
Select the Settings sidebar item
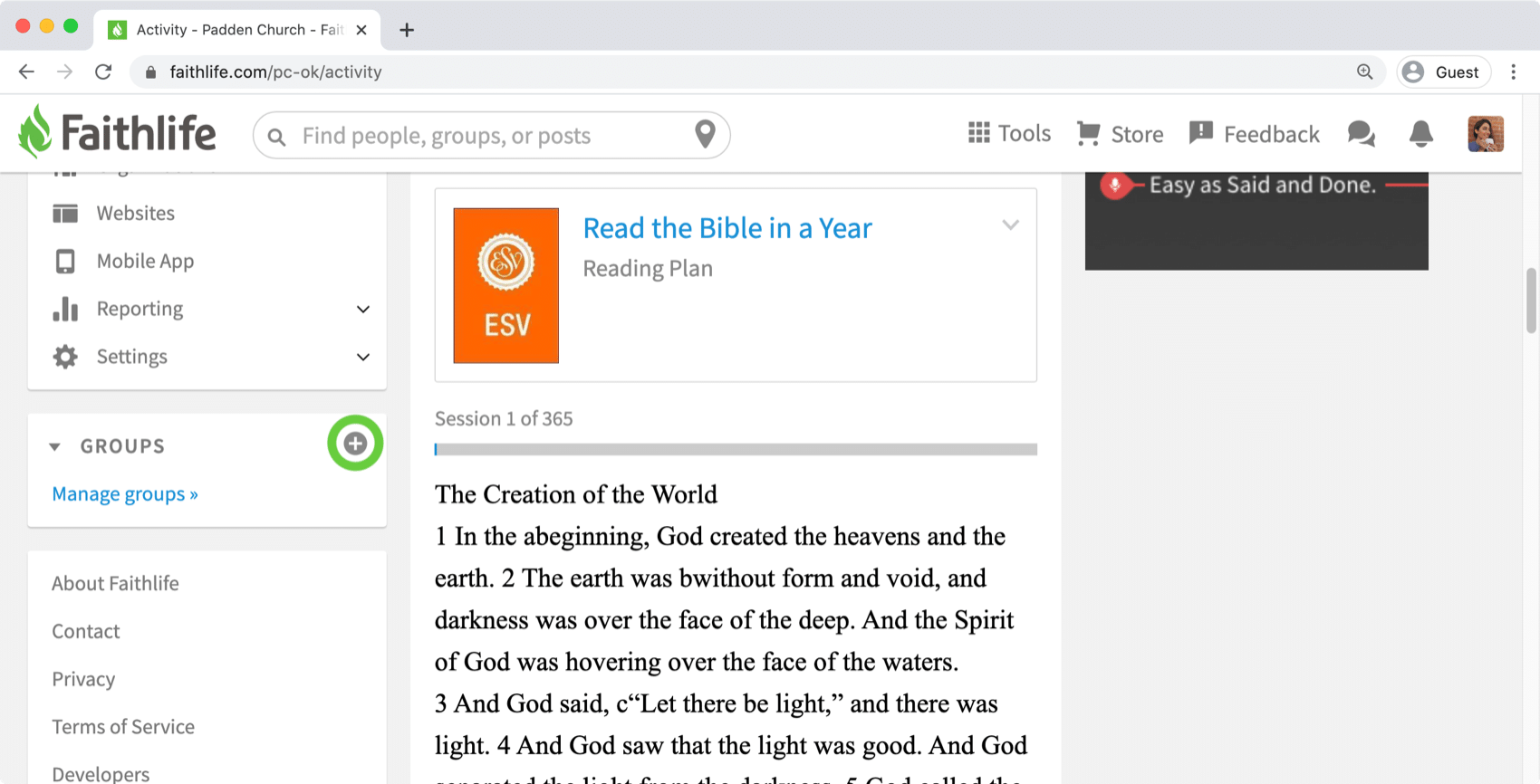click(x=207, y=357)
